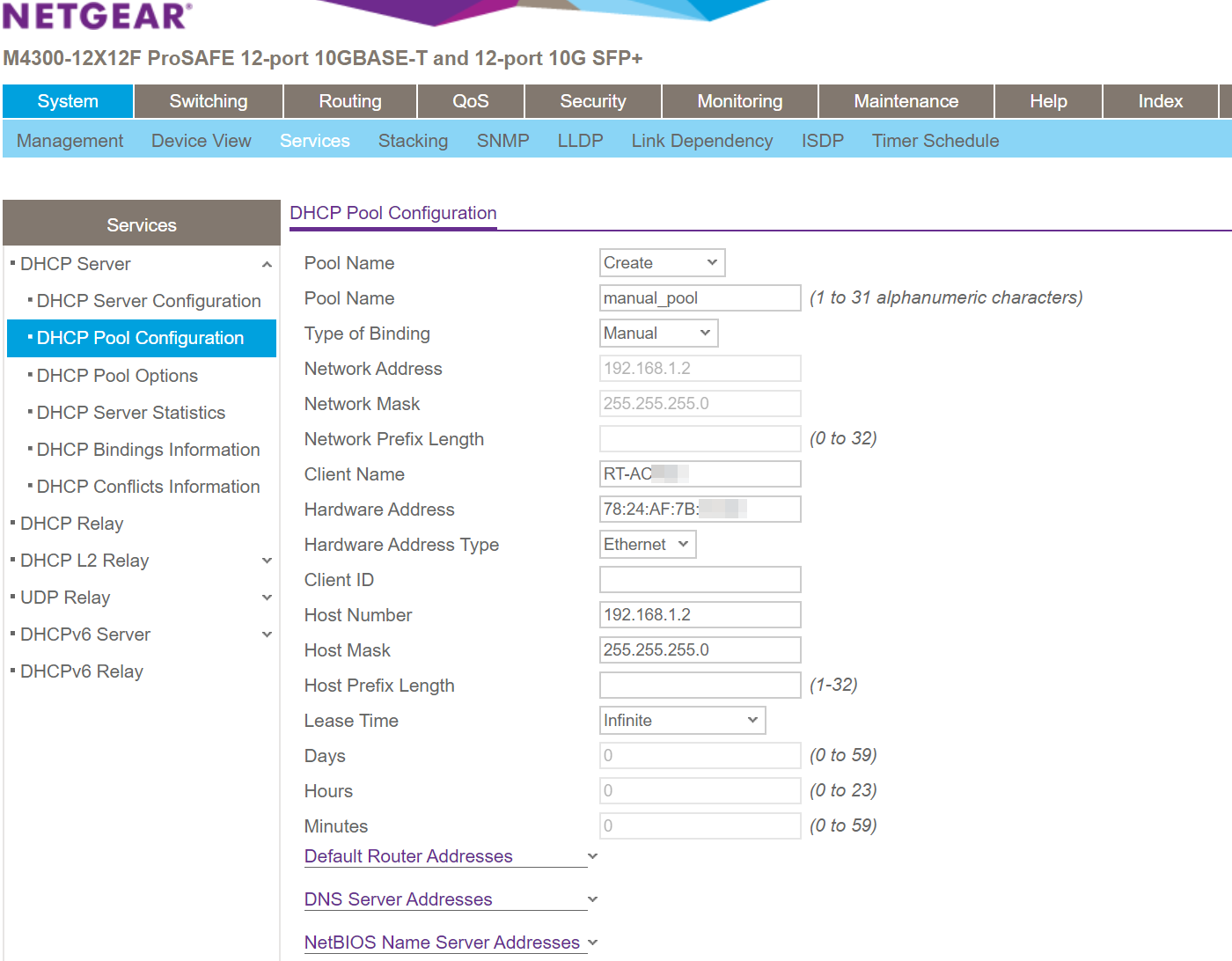The image size is (1232, 961).
Task: Open DHCP Pool Options page
Action: click(117, 375)
